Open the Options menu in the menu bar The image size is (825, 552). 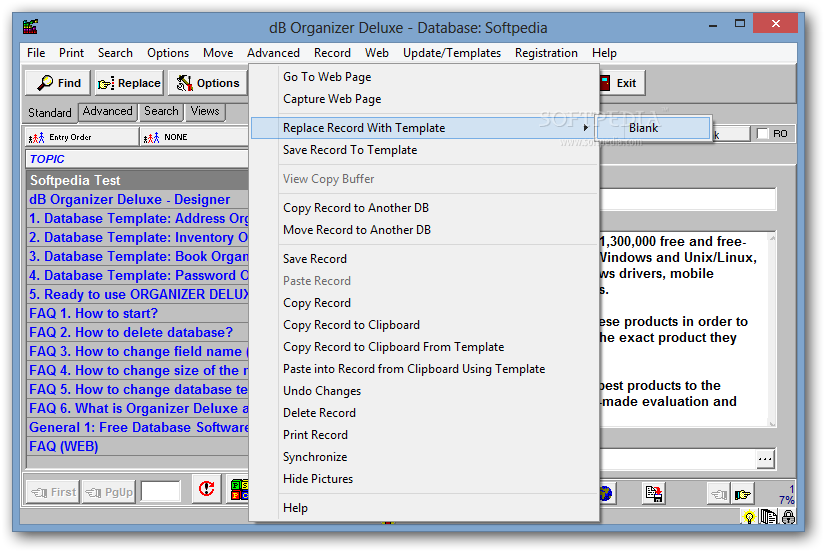point(168,53)
